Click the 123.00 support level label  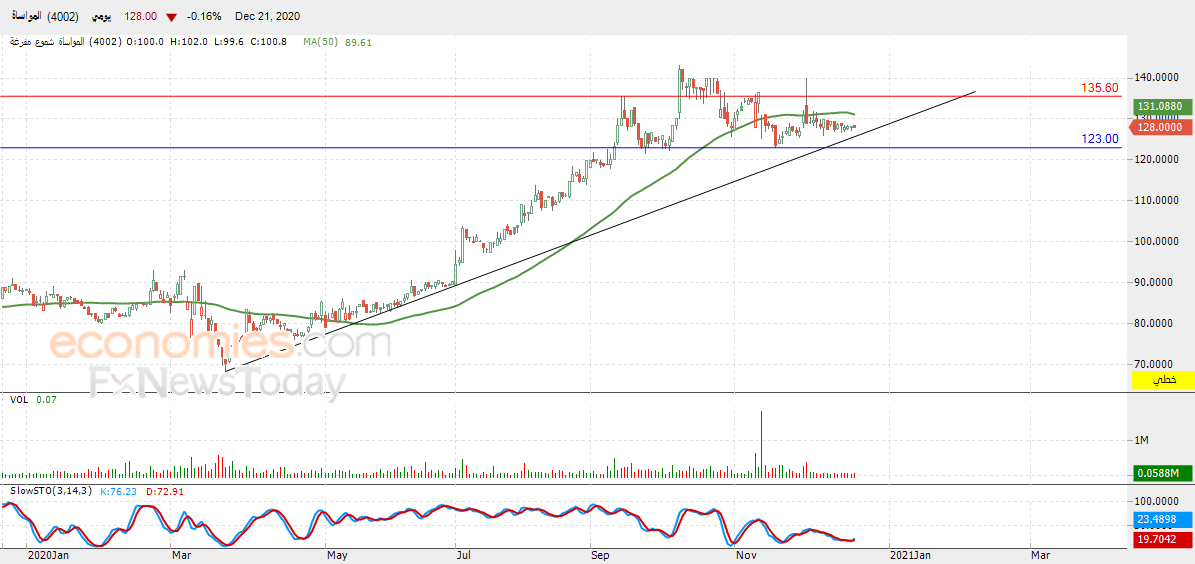coord(1100,139)
